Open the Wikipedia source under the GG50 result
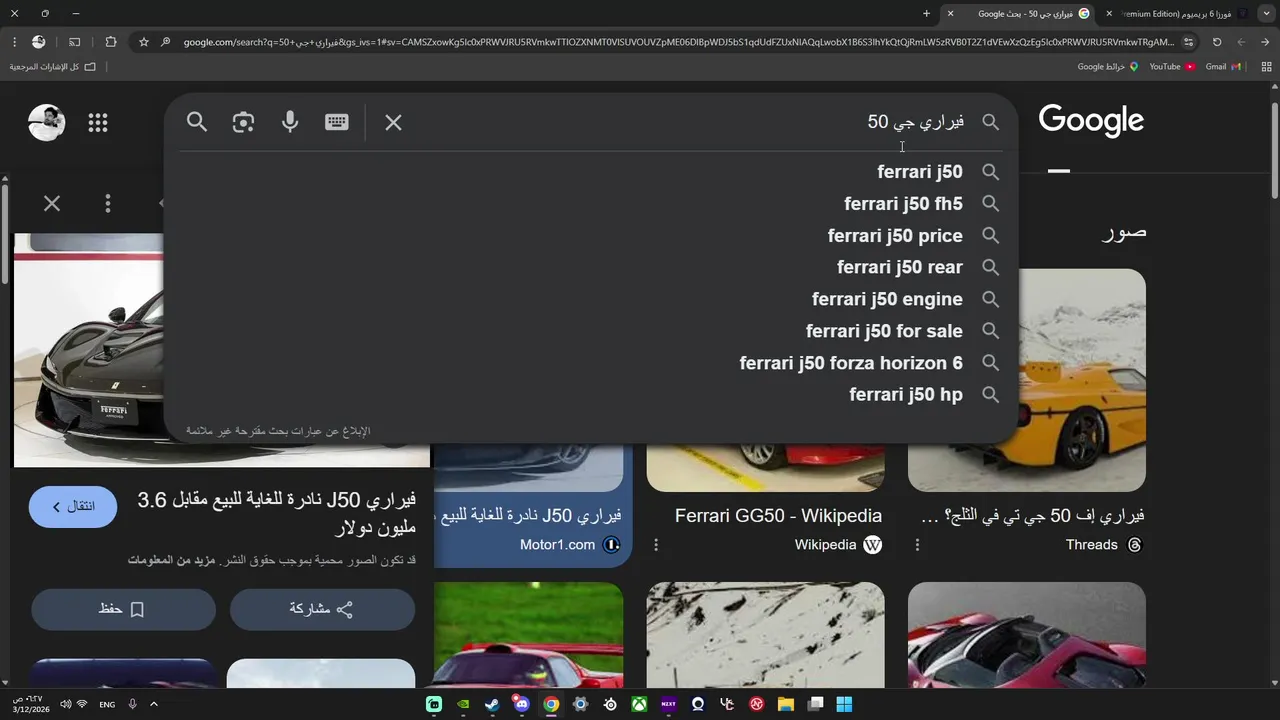 [x=838, y=545]
